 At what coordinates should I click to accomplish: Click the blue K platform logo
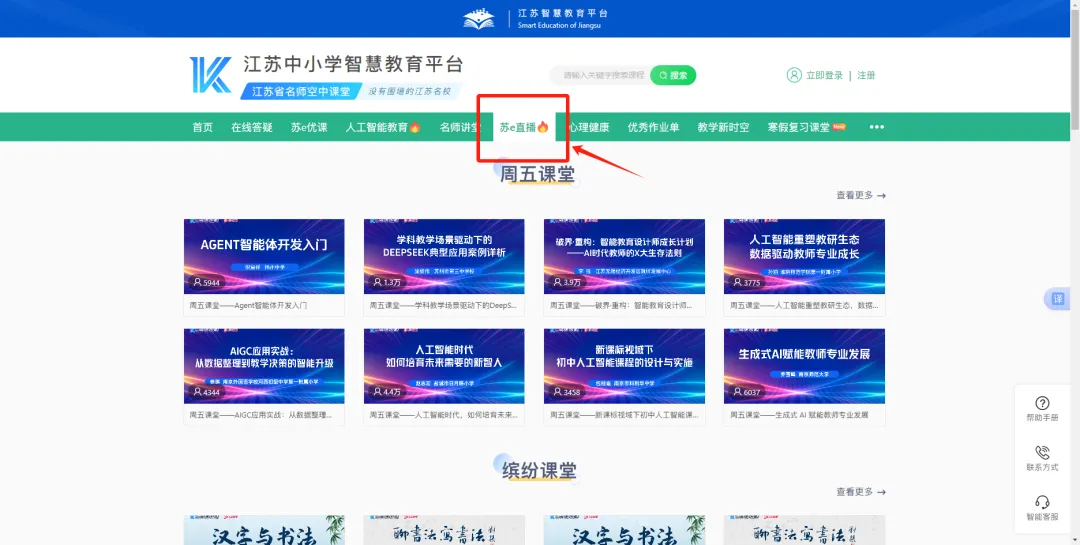click(x=210, y=75)
